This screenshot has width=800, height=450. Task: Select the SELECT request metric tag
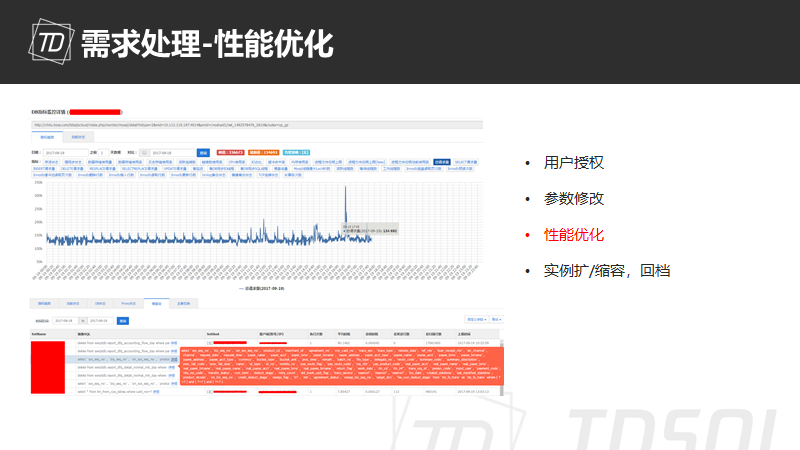[x=466, y=162]
